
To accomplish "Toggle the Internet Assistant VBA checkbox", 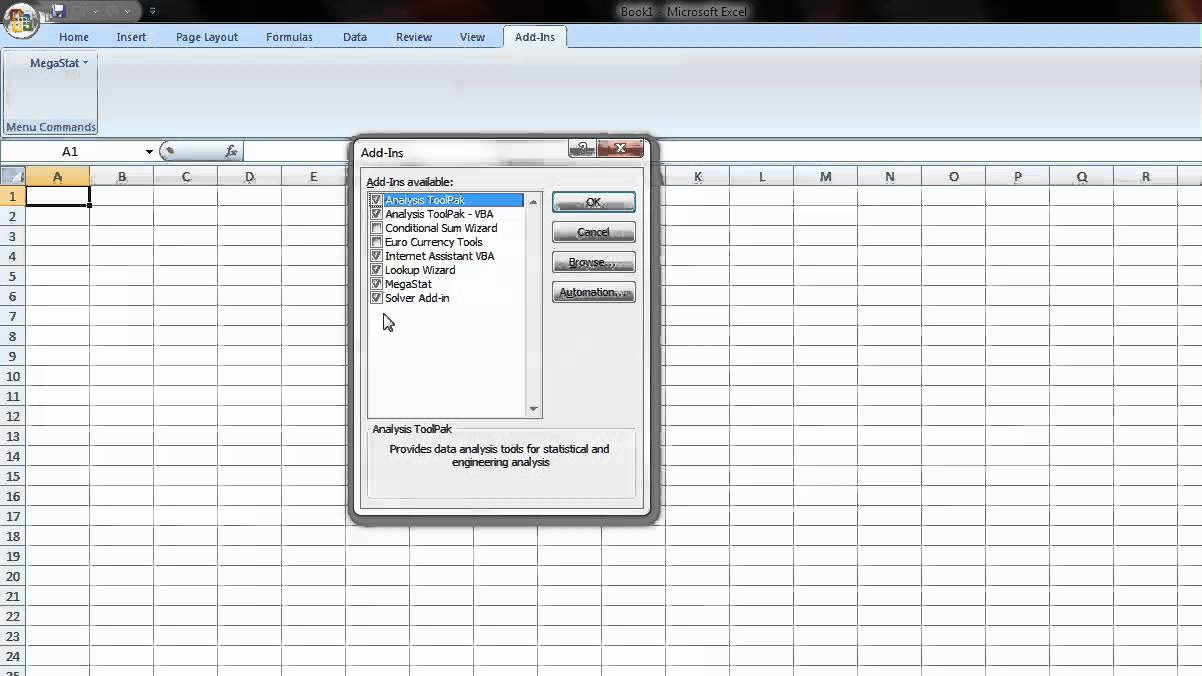I will (377, 256).
